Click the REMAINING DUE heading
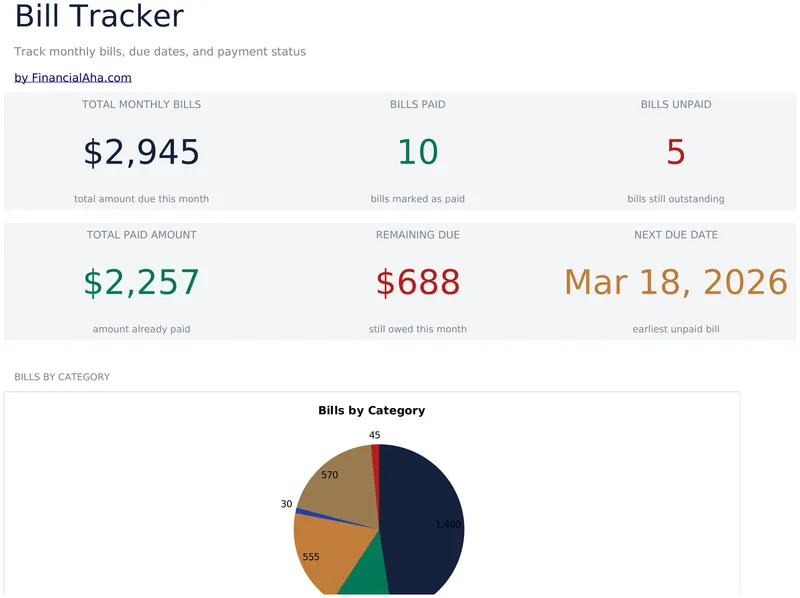The image size is (800, 598). click(x=418, y=235)
